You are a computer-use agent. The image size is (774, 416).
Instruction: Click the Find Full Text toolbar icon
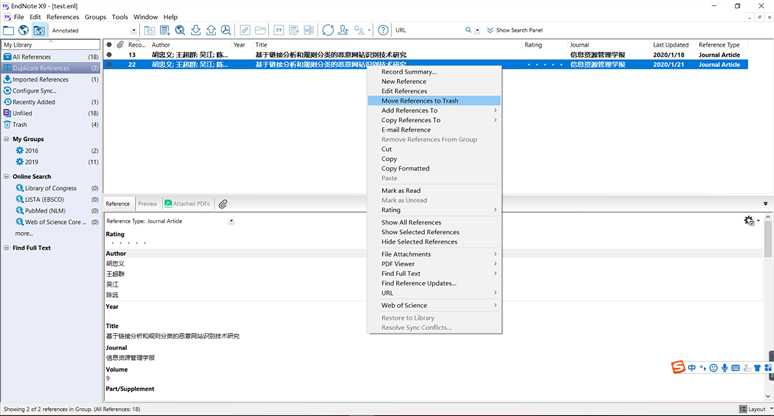click(x=226, y=30)
